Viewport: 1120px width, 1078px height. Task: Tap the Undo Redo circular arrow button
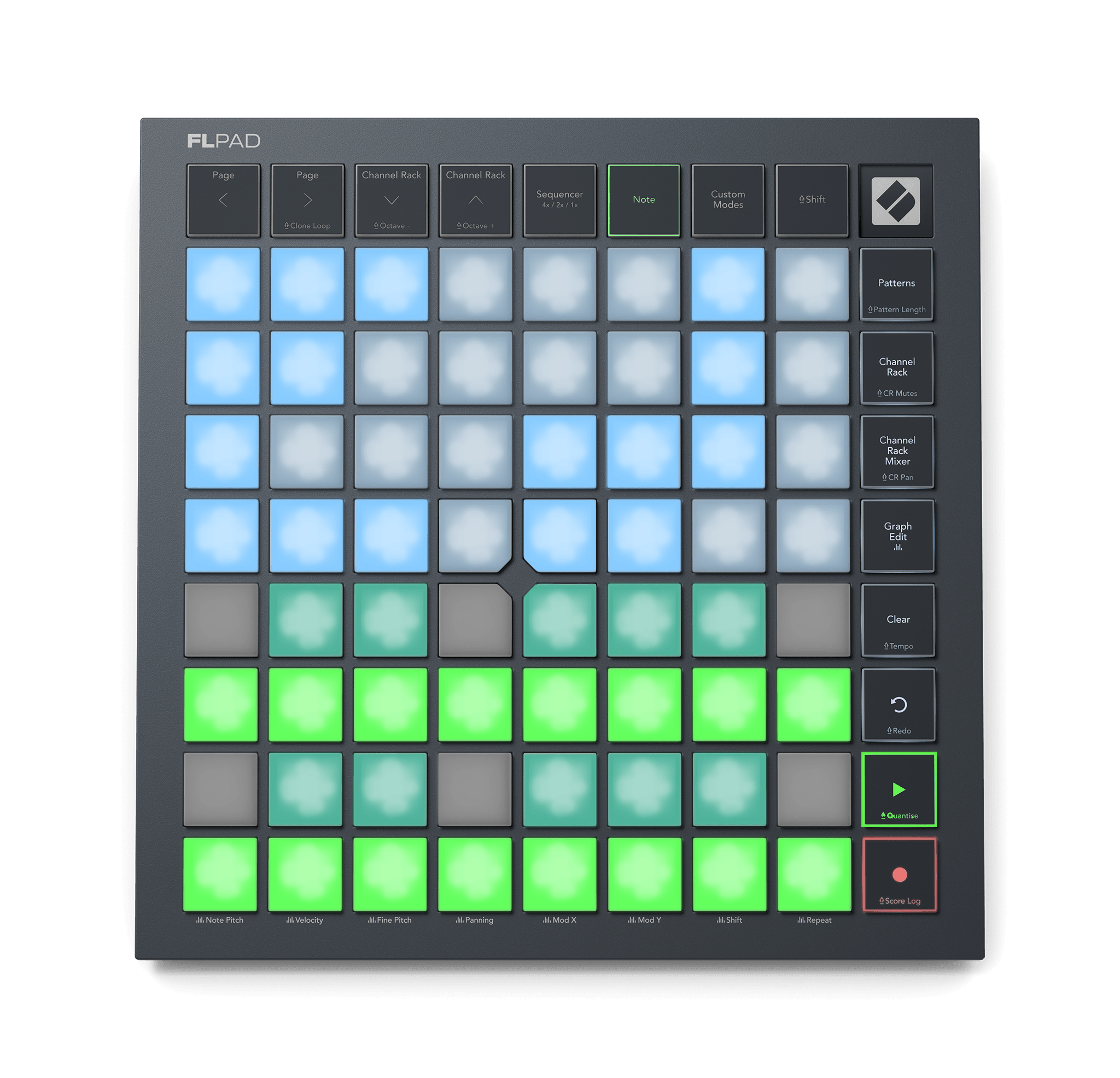(899, 705)
